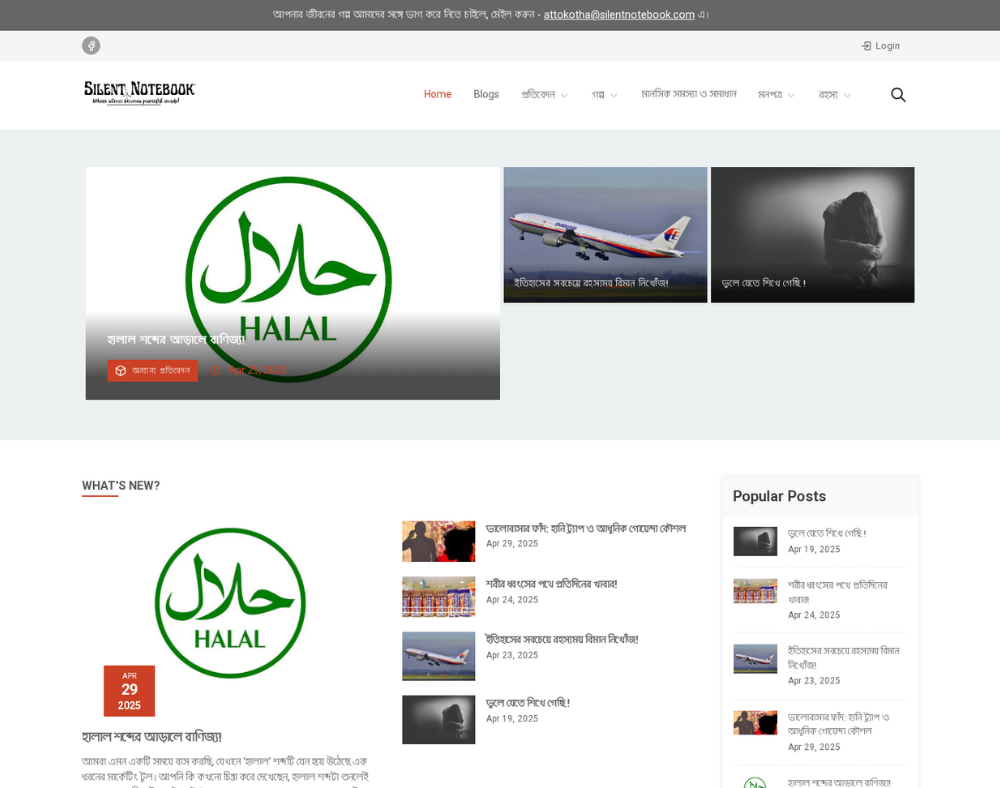The width and height of the screenshot is (1000, 788).
Task: Click the Silent Notebook logo
Action: [x=139, y=93]
